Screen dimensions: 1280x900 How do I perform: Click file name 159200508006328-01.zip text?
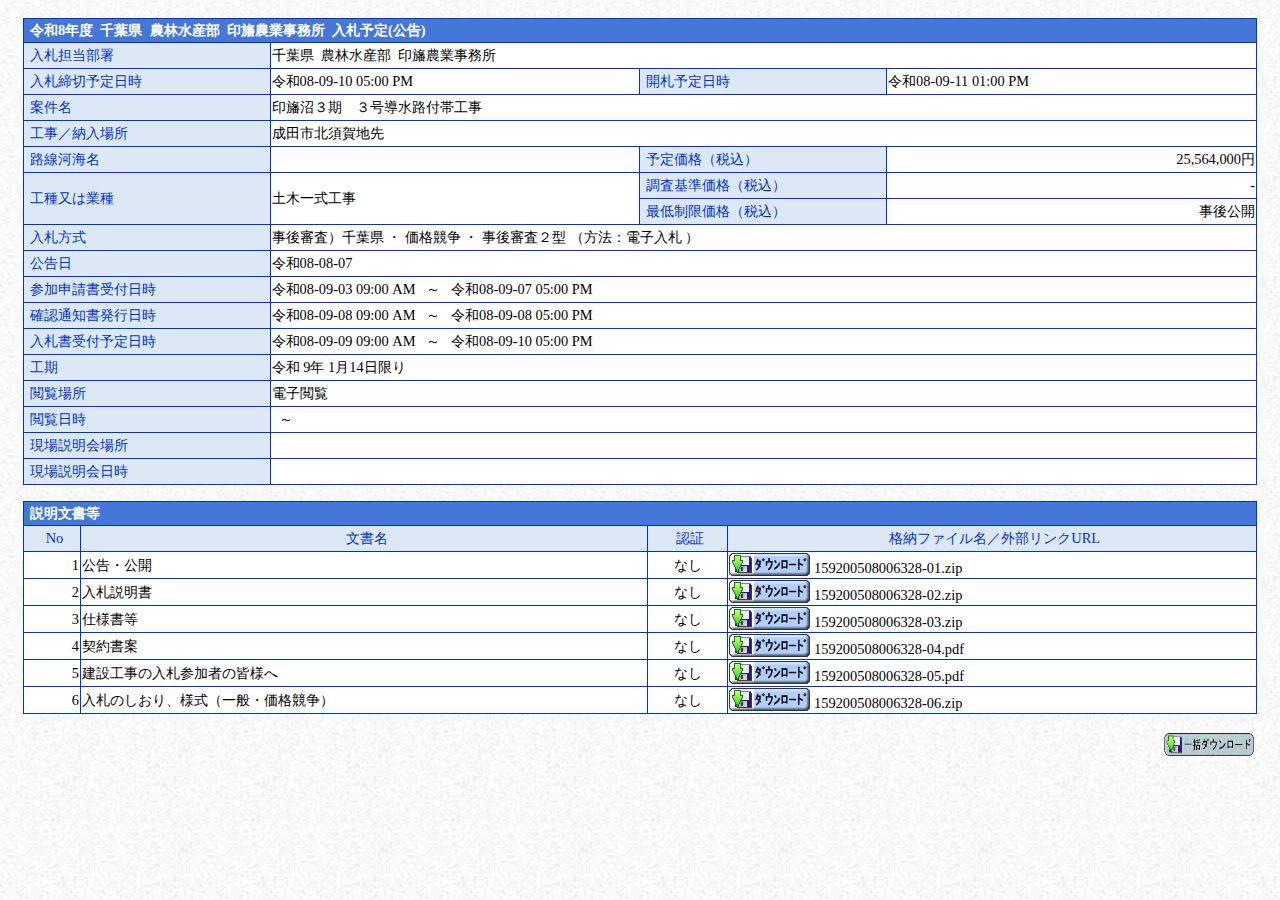(x=888, y=568)
